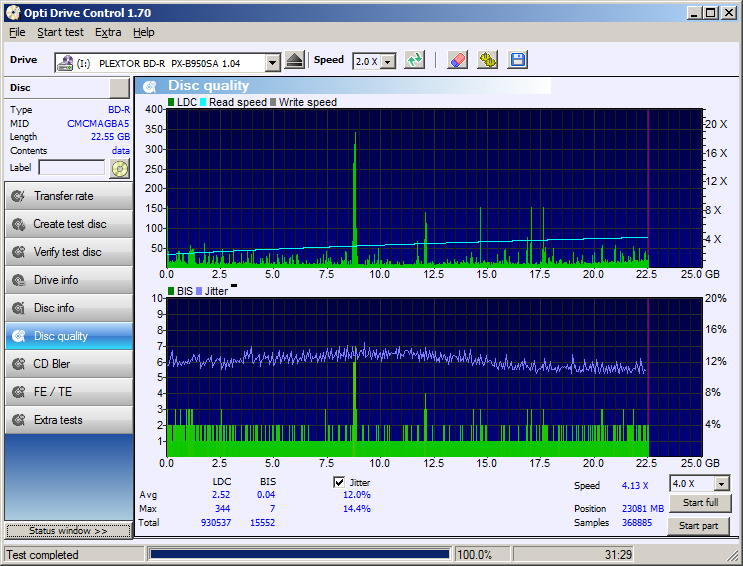743x566 pixels.
Task: Select the Disc quality test
Action: click(69, 336)
